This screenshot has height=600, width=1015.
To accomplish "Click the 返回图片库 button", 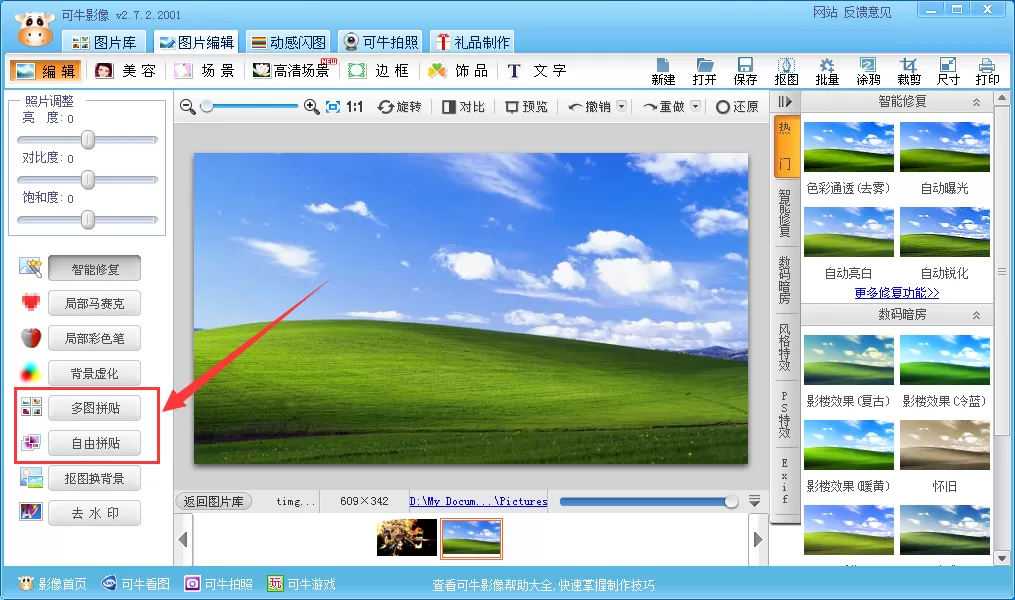I will (214, 502).
